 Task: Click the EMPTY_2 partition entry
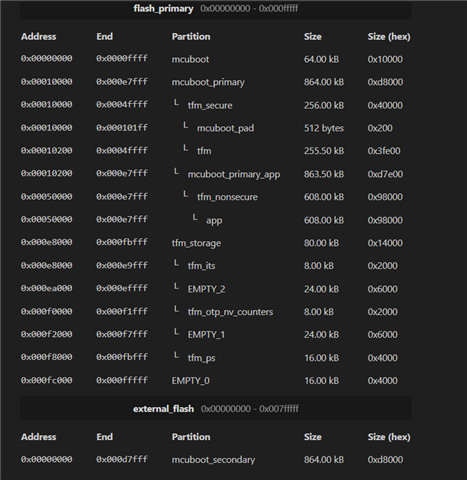coord(206,289)
